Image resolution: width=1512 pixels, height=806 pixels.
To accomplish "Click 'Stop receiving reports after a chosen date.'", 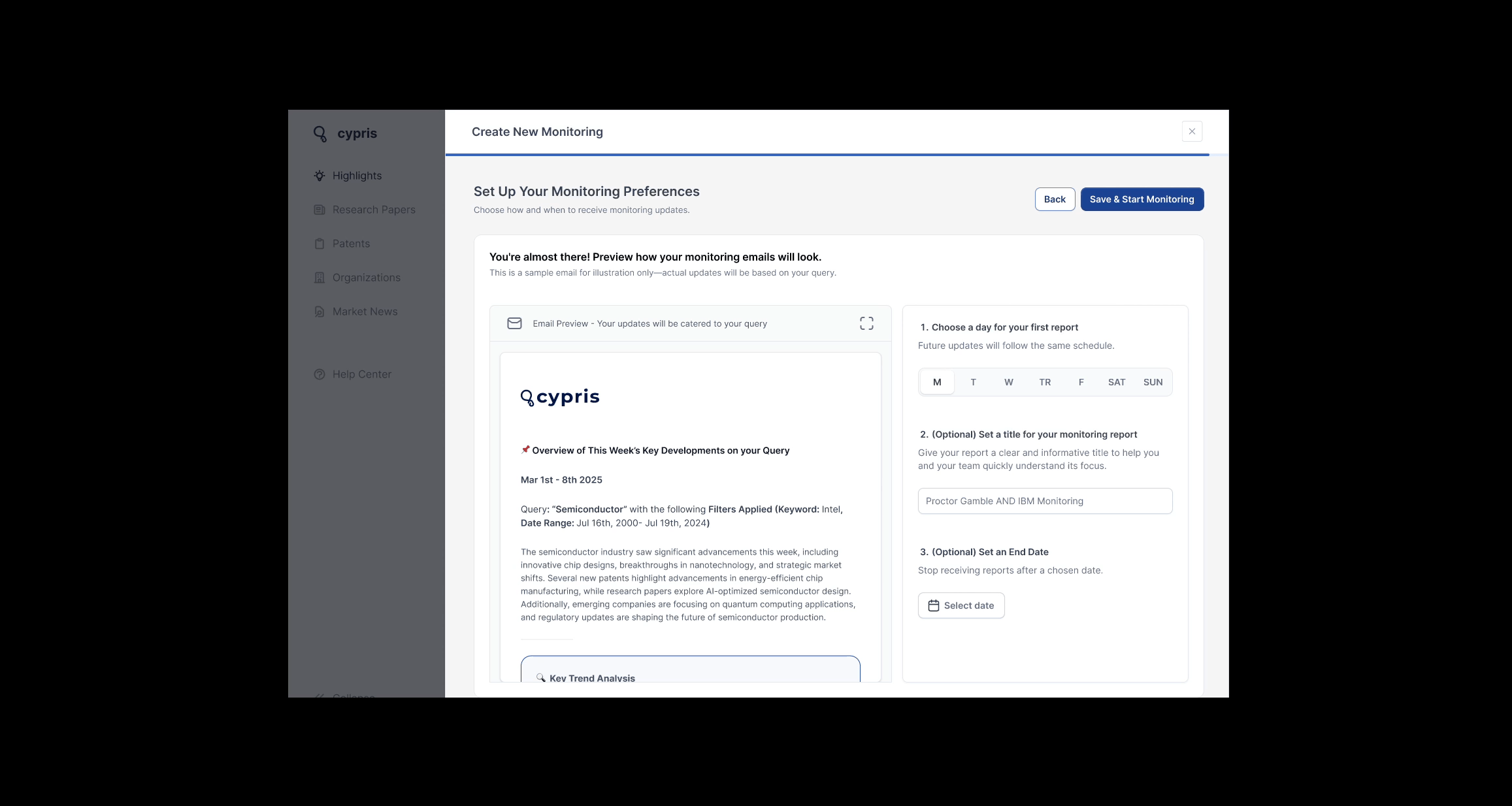I will [1010, 570].
